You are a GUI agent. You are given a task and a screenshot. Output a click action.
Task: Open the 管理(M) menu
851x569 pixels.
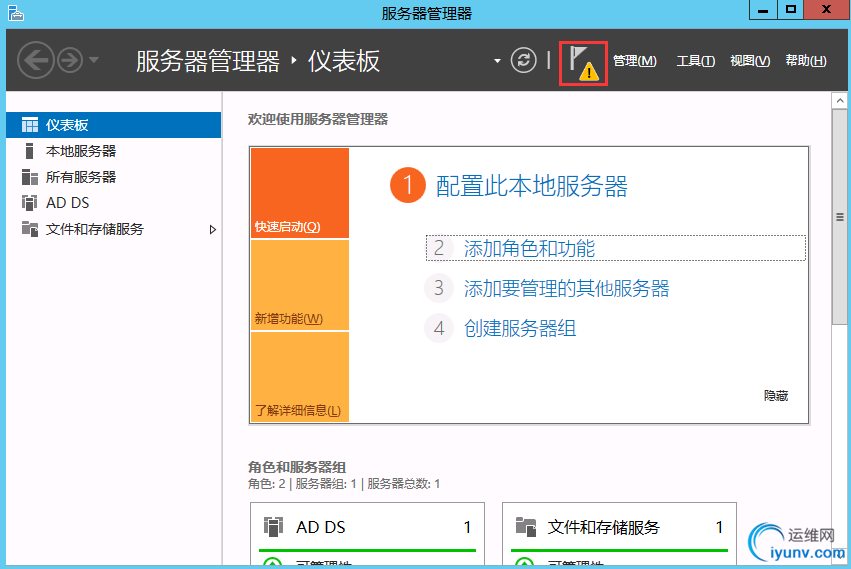point(634,61)
